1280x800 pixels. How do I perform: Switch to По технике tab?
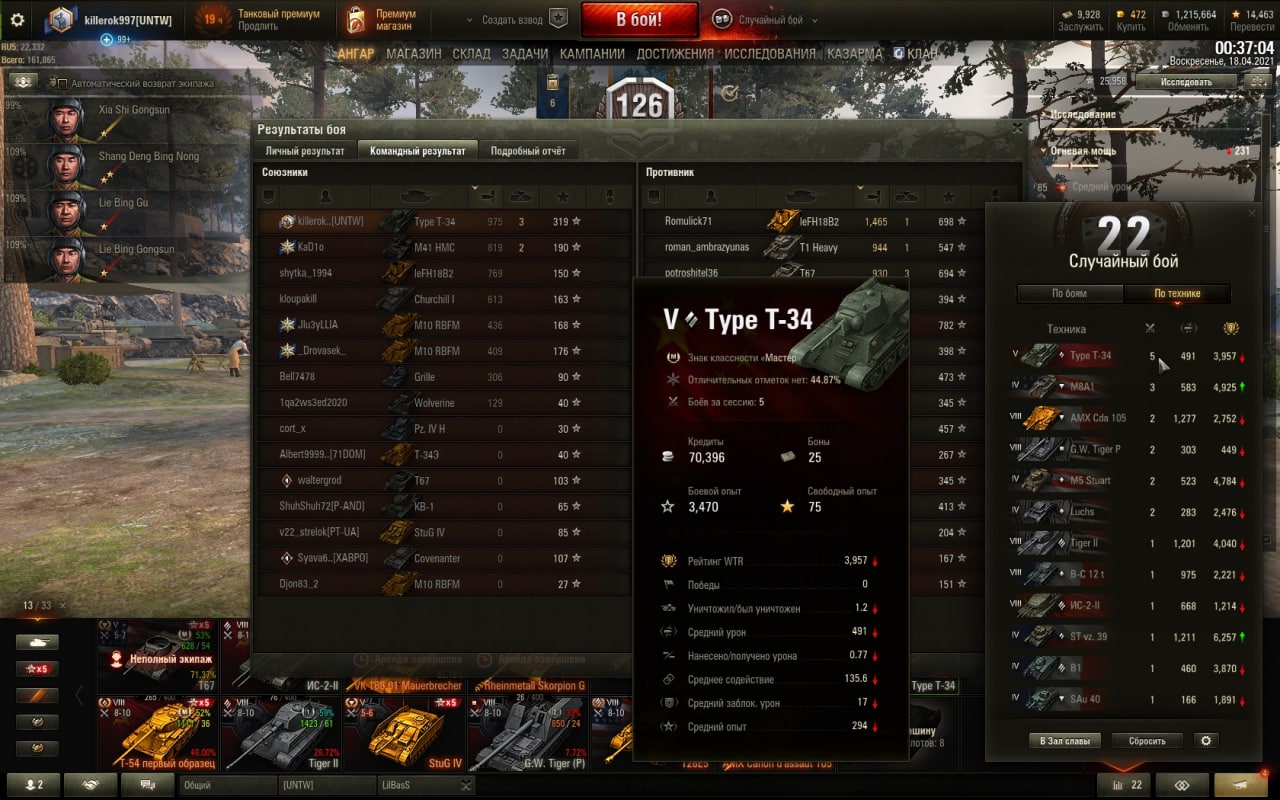point(1177,293)
